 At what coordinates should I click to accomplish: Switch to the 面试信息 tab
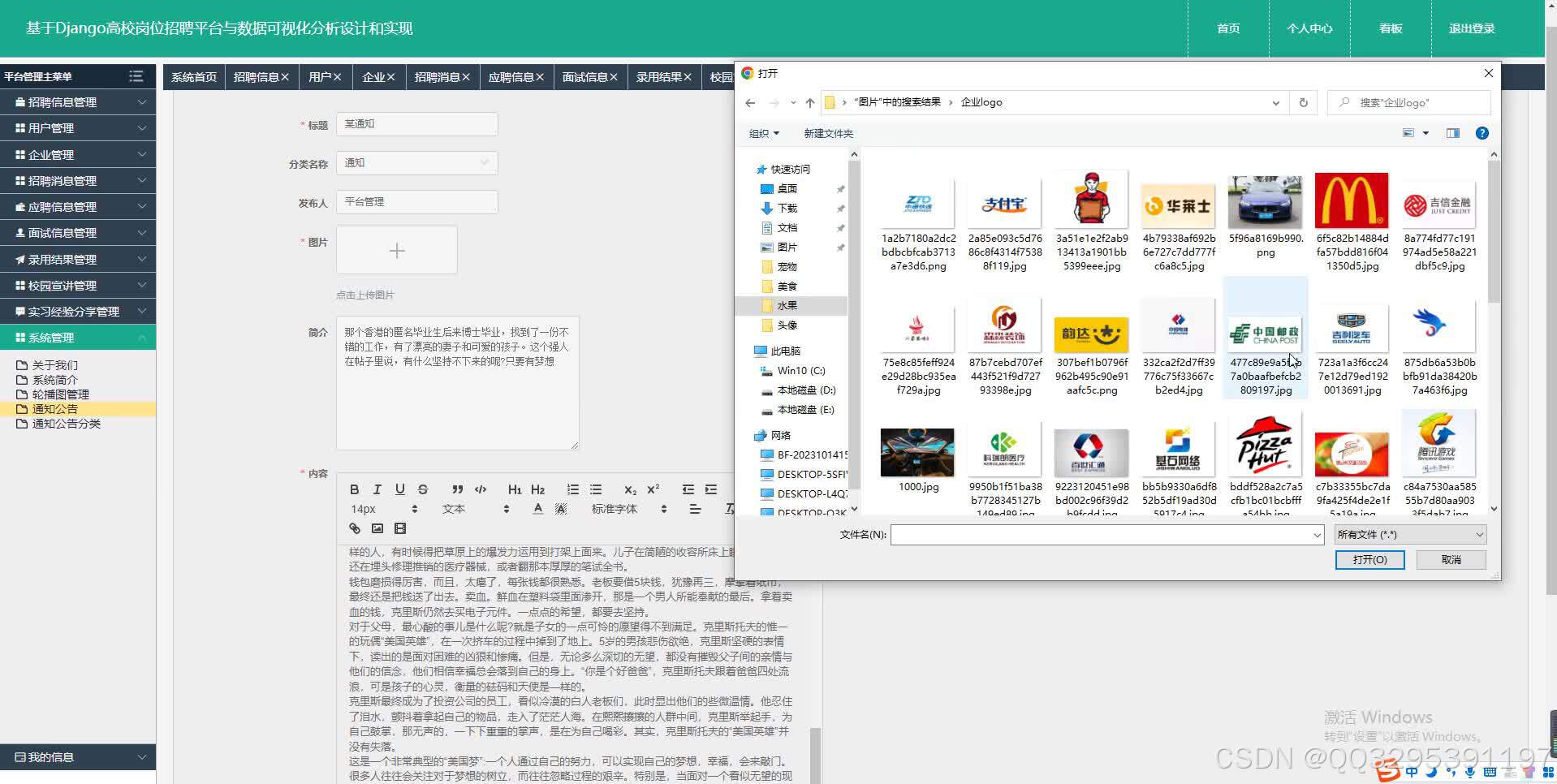point(585,77)
